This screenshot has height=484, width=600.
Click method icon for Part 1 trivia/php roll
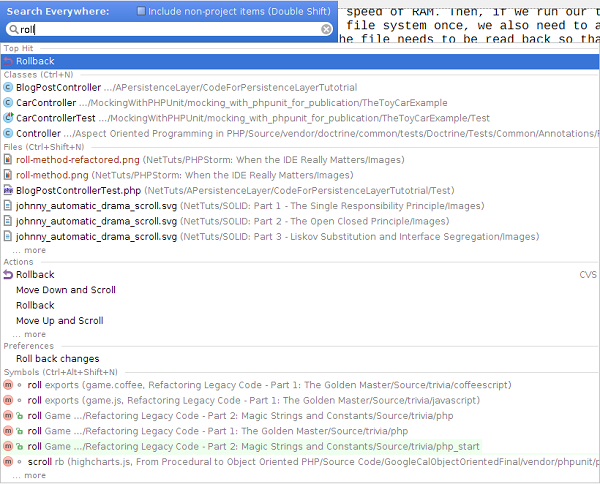[8, 431]
